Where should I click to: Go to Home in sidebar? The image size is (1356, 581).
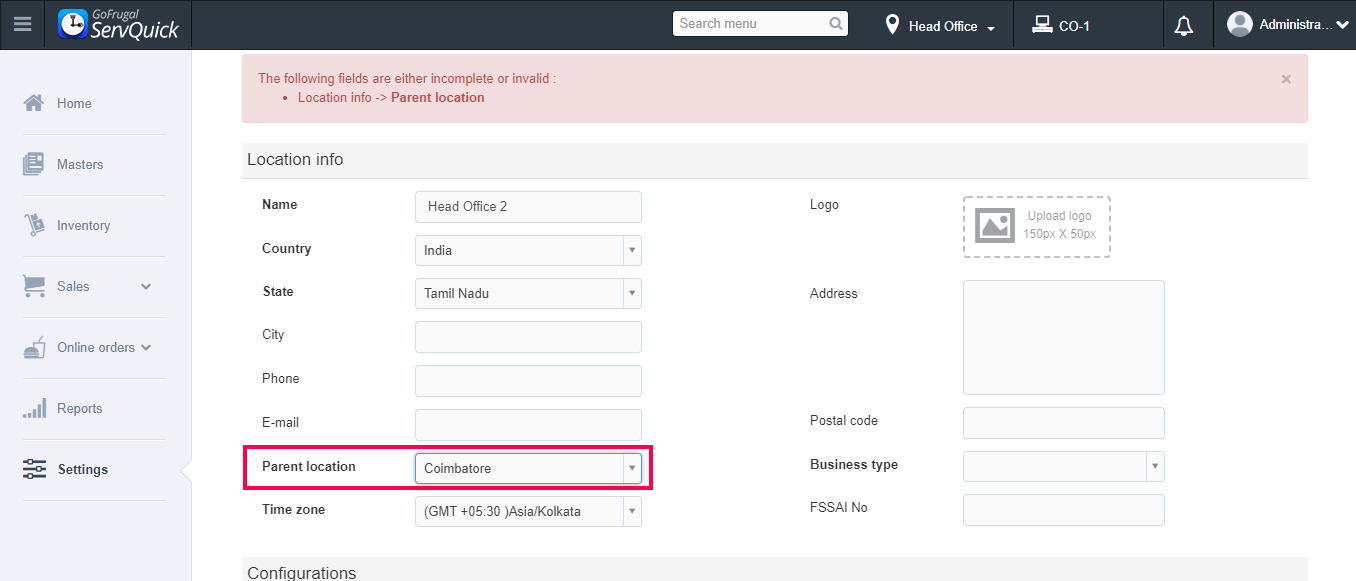[x=74, y=103]
